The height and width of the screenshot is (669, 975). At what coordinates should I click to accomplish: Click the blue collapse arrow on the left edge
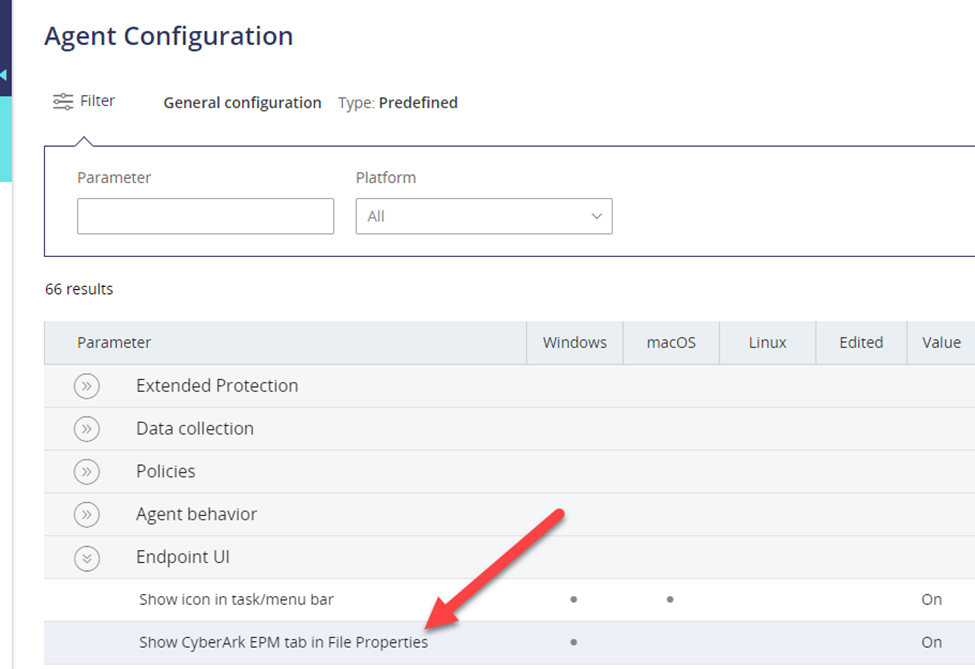[4, 75]
